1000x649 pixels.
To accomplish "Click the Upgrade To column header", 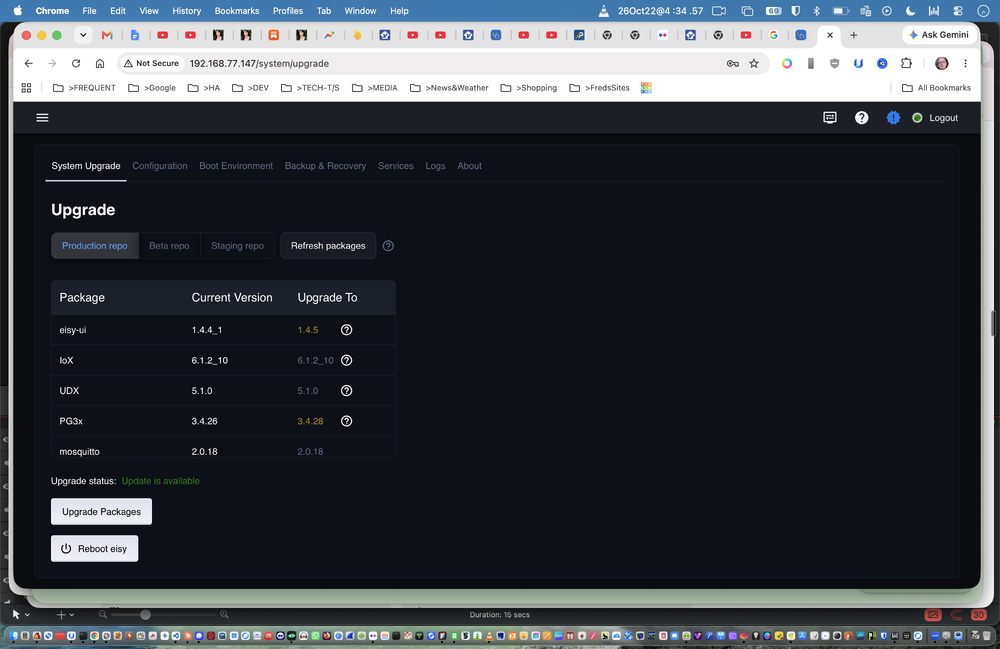I will coord(327,298).
